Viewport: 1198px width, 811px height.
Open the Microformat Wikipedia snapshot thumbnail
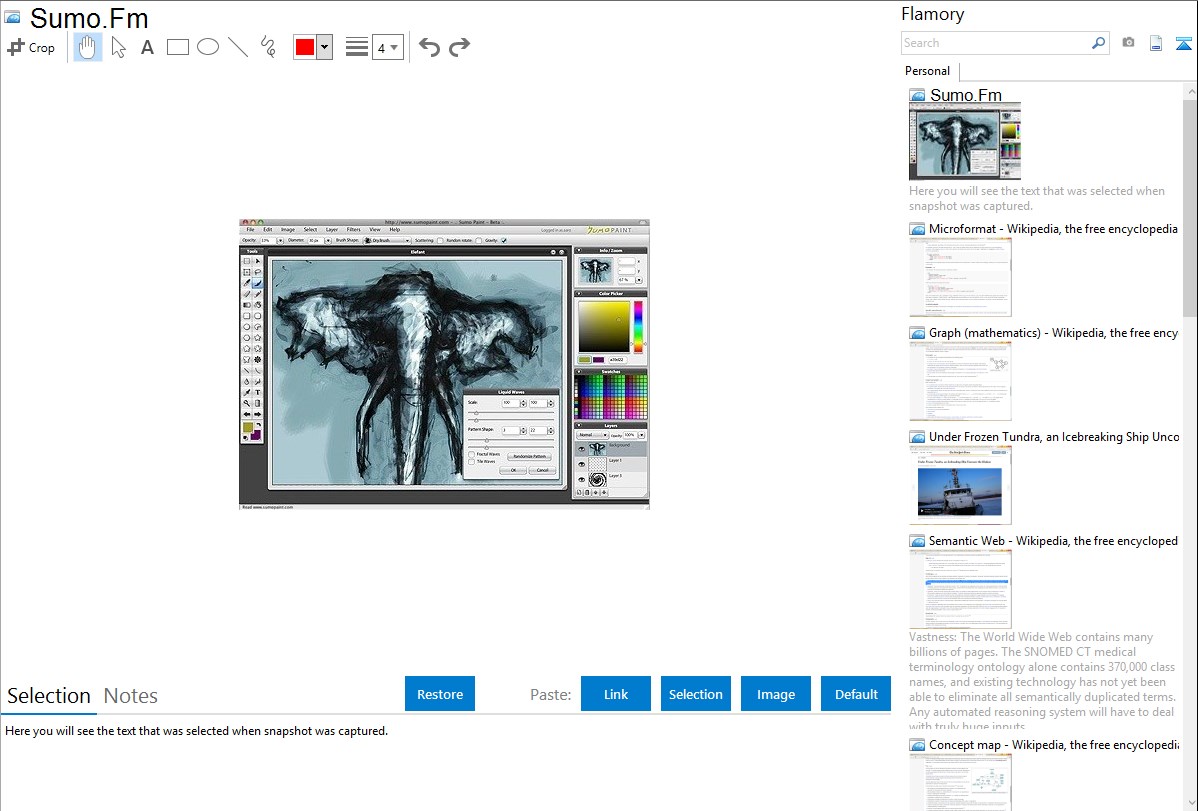(x=960, y=277)
